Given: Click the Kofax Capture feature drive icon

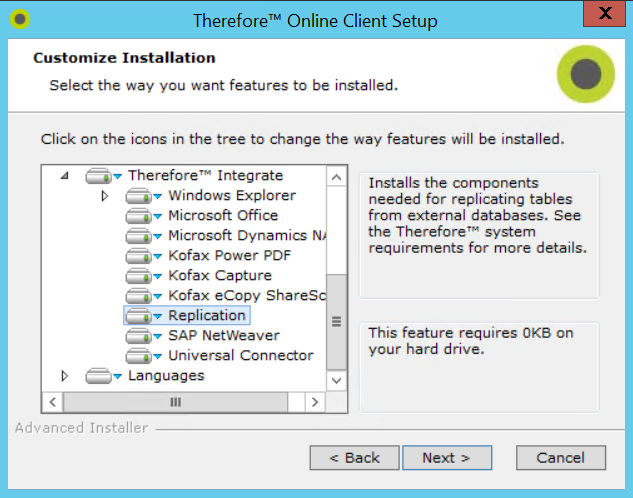Looking at the screenshot, I should [x=142, y=276].
